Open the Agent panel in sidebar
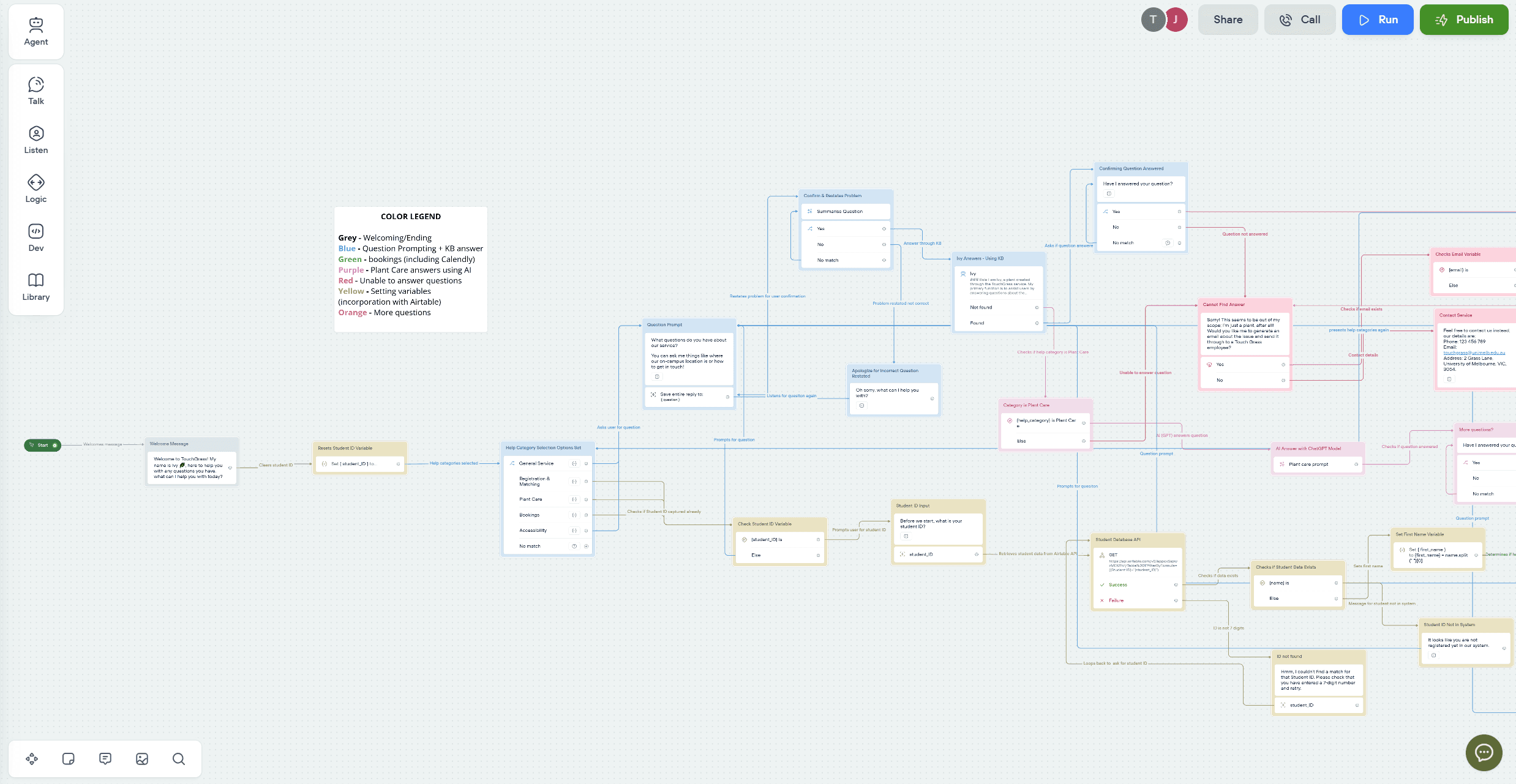This screenshot has width=1516, height=784. pyautogui.click(x=36, y=32)
